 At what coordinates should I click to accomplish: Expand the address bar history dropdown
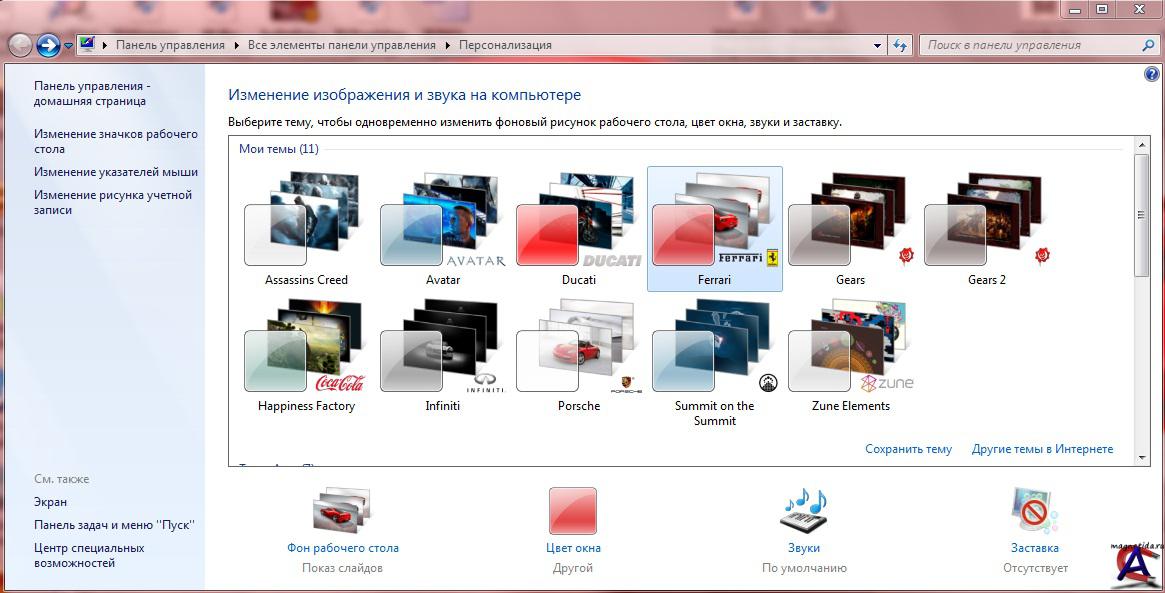point(877,45)
